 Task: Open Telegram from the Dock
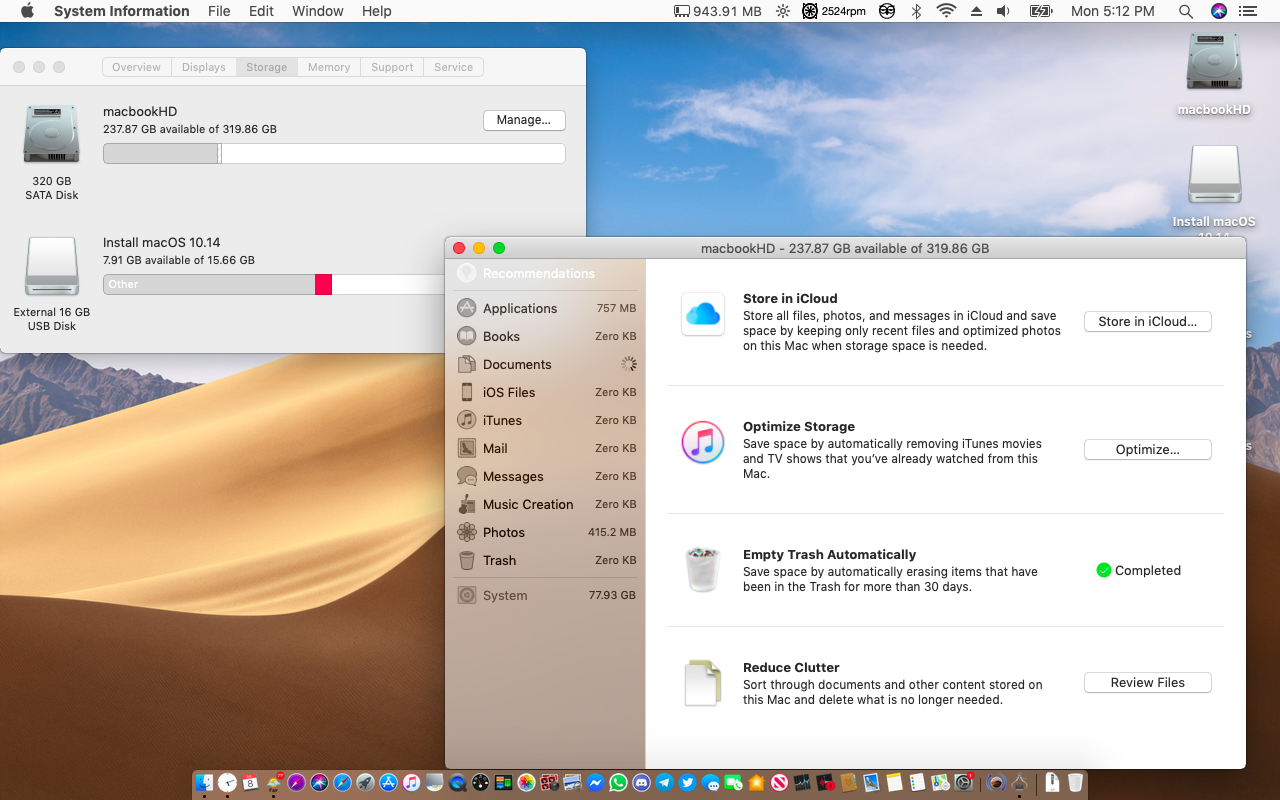[665, 783]
